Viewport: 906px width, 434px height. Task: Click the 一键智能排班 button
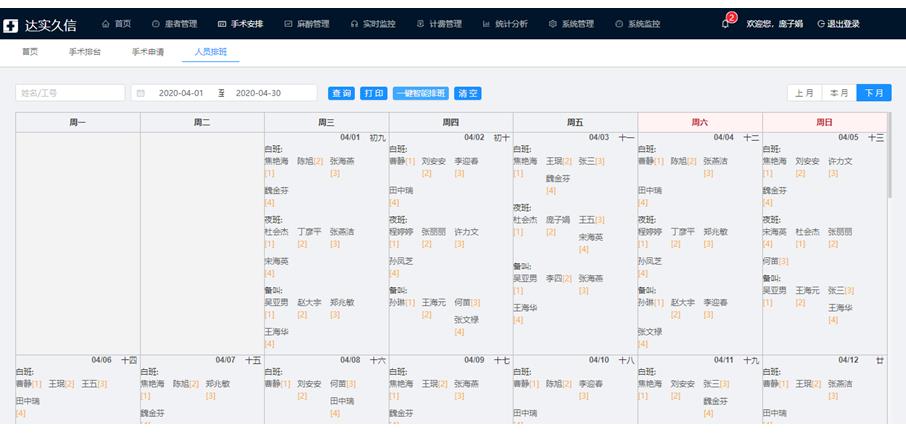pyautogui.click(x=420, y=93)
